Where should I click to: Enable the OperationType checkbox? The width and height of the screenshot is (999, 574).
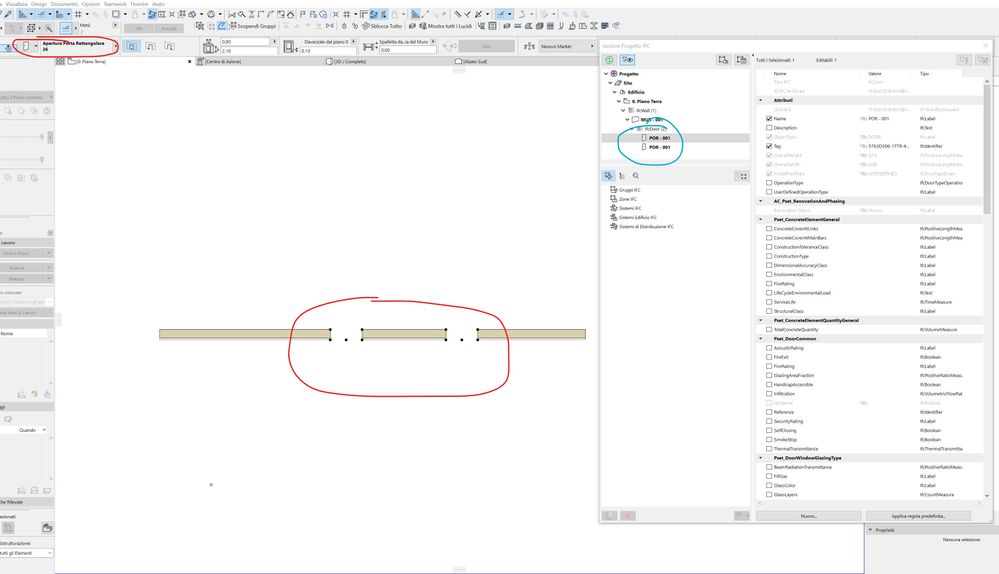pos(769,183)
